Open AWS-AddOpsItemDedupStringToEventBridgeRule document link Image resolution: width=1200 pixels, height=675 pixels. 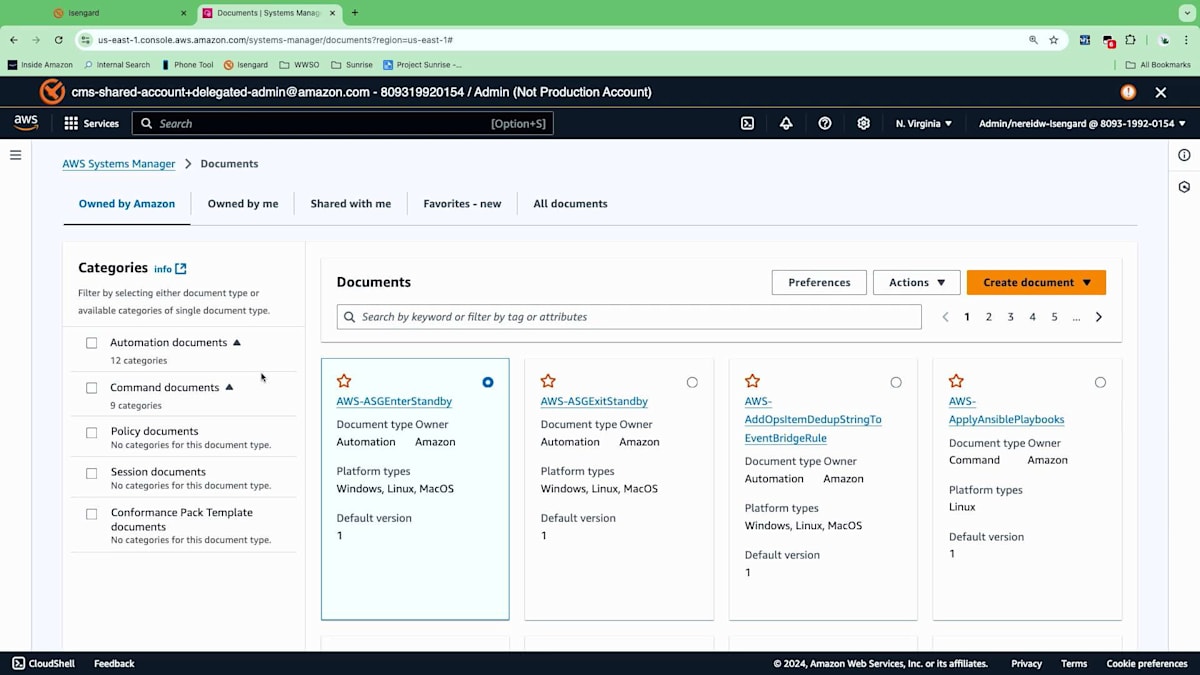click(813, 419)
